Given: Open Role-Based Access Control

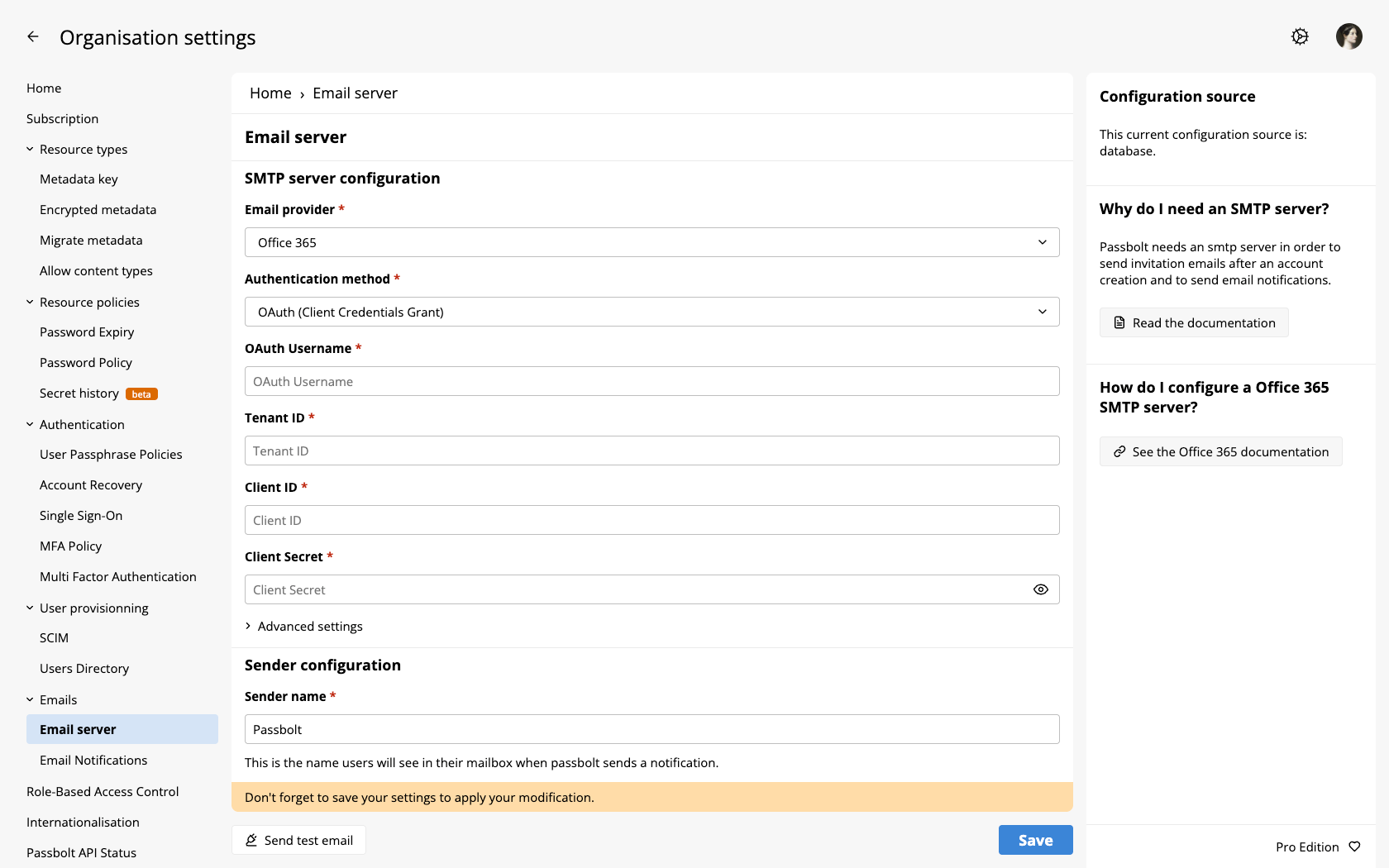Looking at the screenshot, I should coord(103,791).
